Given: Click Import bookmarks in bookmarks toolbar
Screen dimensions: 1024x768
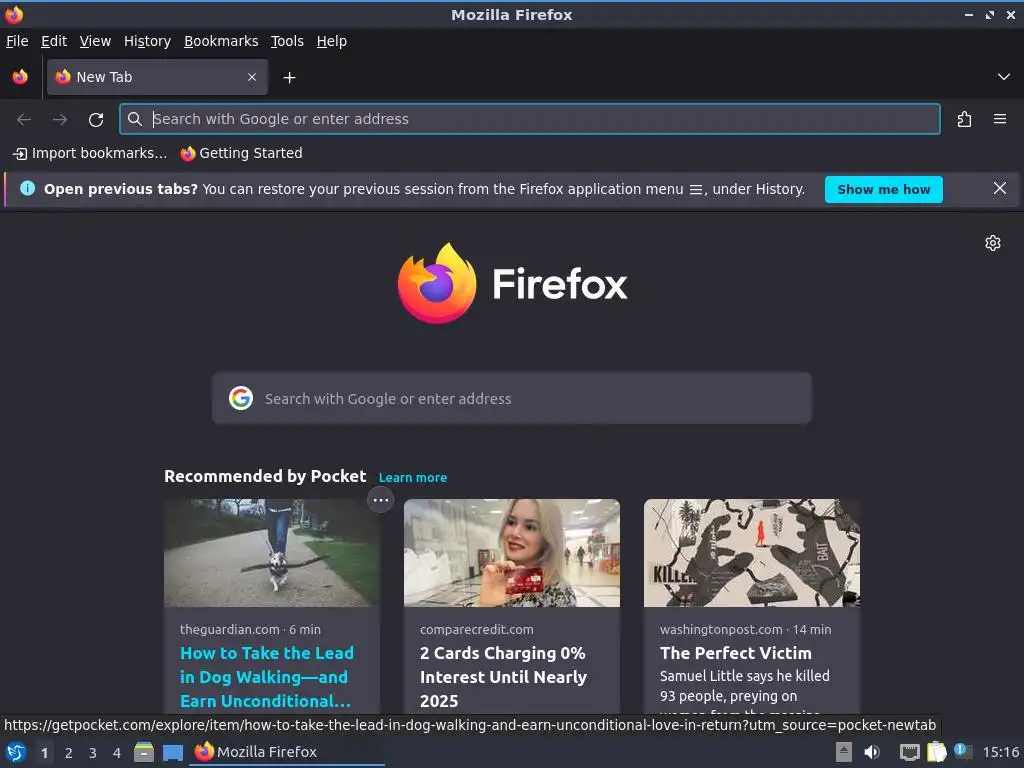Looking at the screenshot, I should pyautogui.click(x=90, y=153).
